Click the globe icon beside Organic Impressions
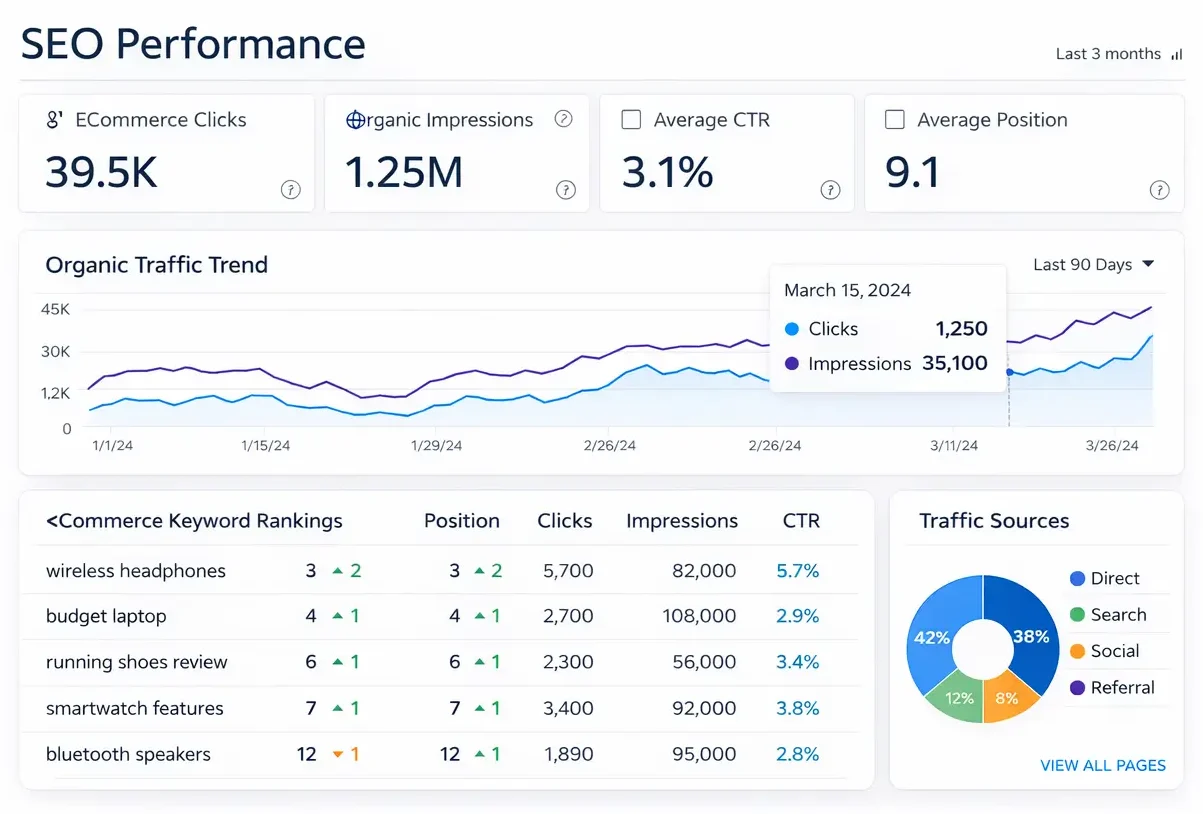The width and height of the screenshot is (1203, 814). pos(354,120)
